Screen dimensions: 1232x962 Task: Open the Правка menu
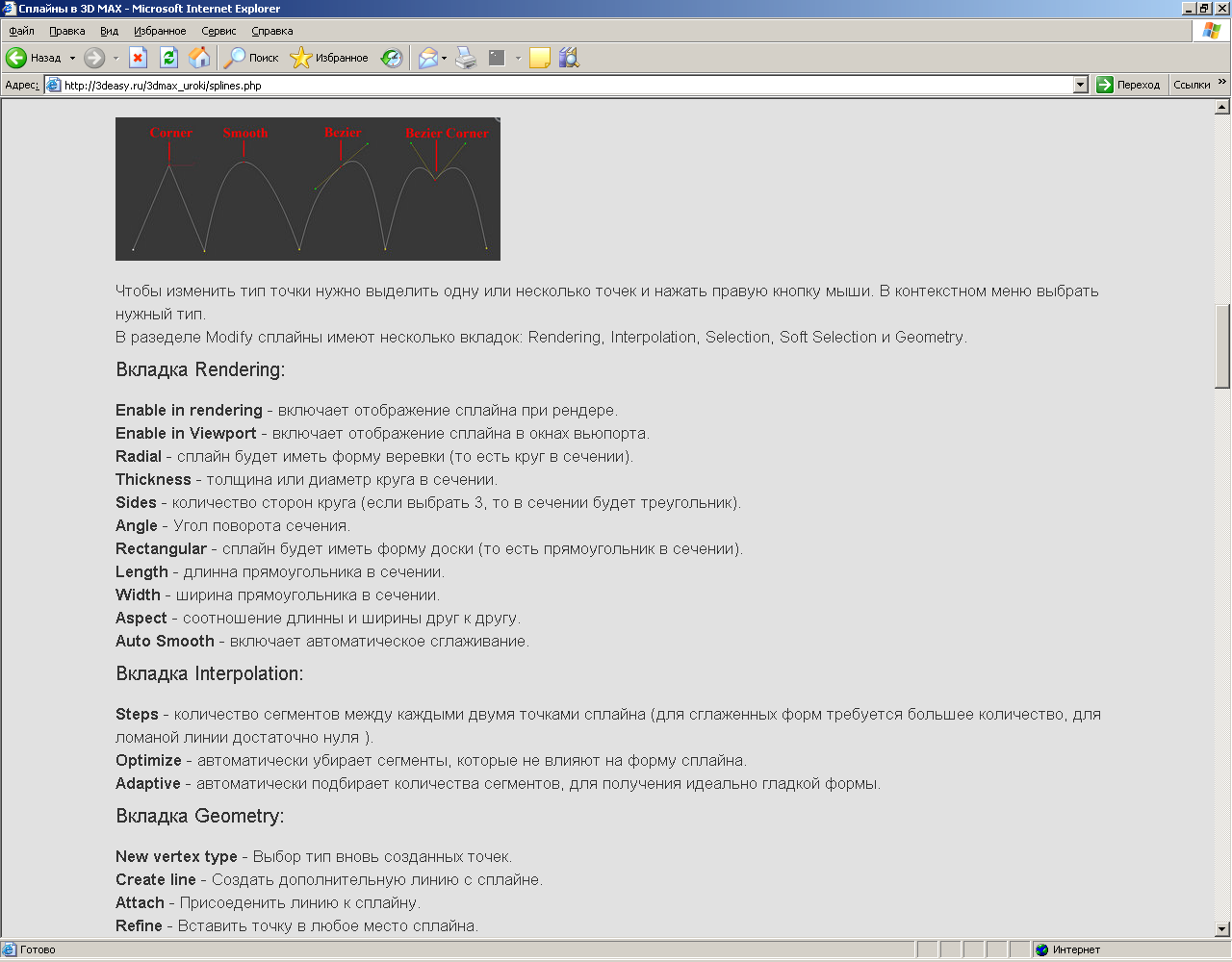pos(67,31)
